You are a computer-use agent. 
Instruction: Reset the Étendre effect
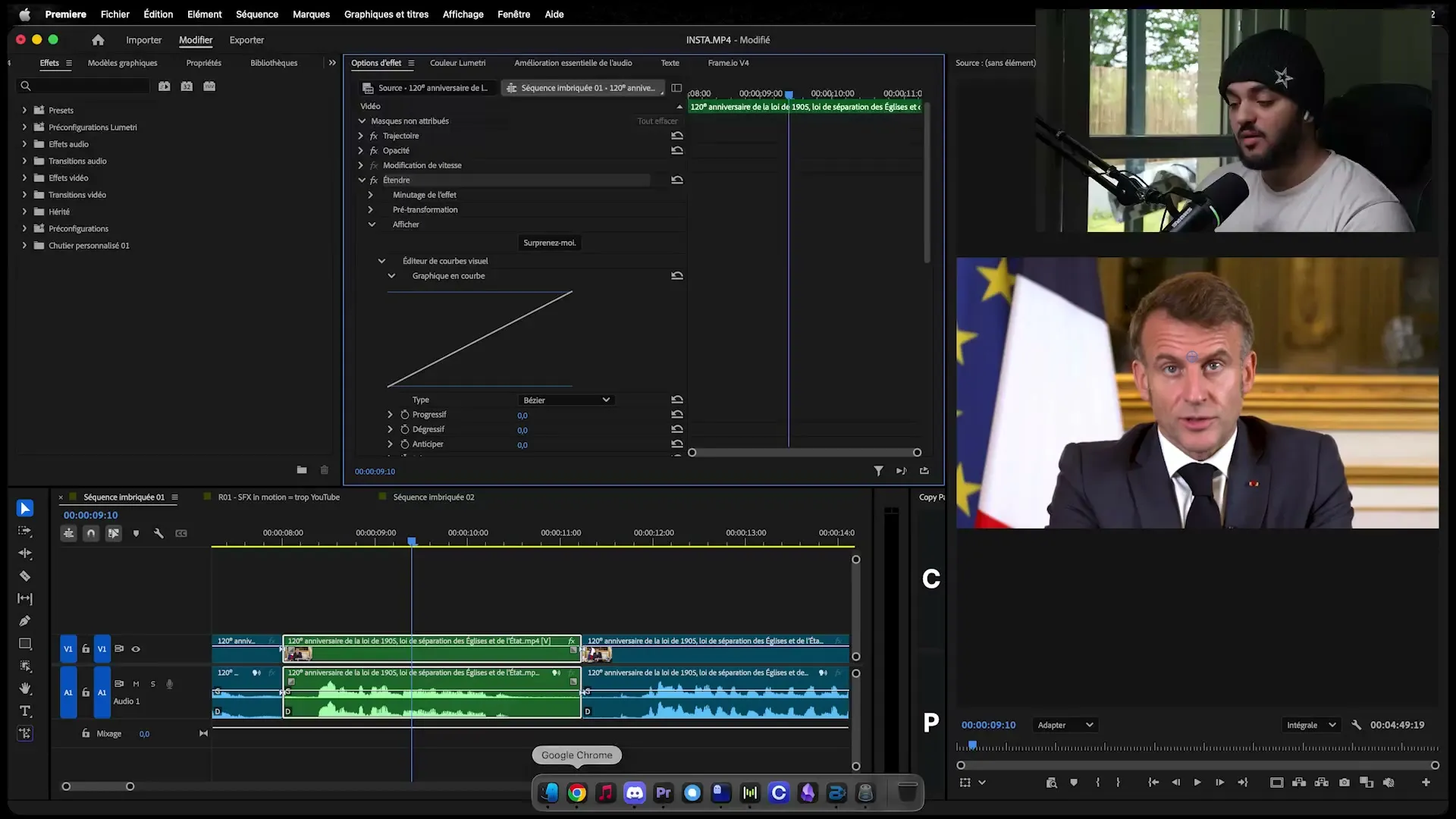coord(677,180)
